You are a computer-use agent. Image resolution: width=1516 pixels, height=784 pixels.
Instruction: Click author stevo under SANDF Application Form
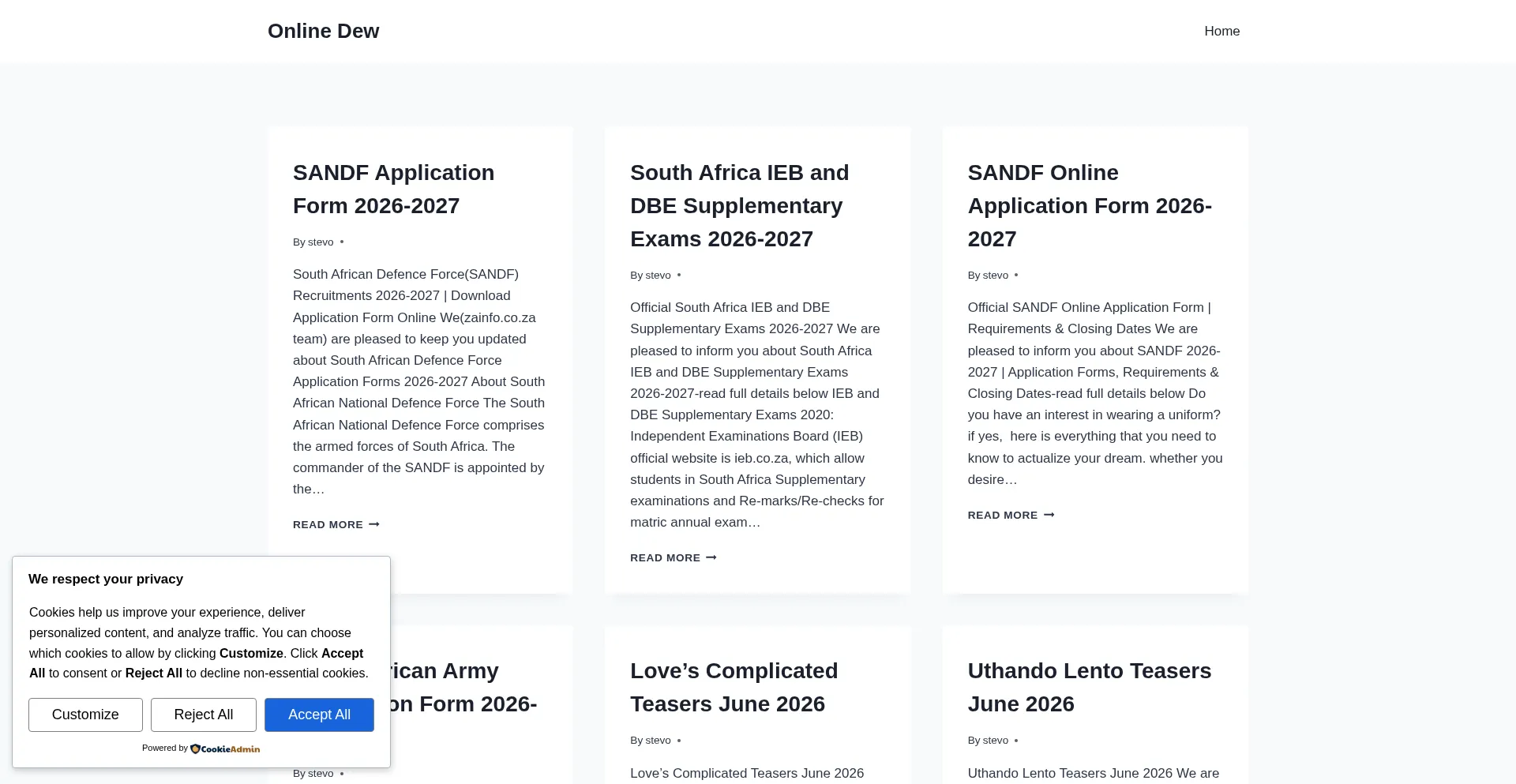pyautogui.click(x=321, y=242)
